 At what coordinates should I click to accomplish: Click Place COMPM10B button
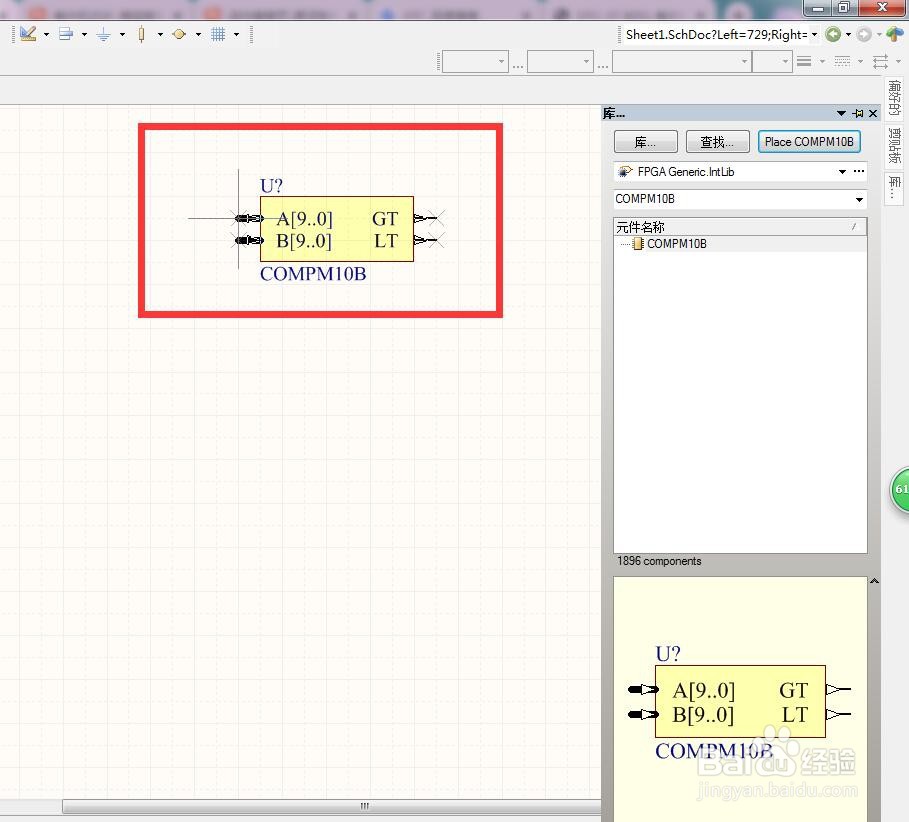[x=809, y=142]
